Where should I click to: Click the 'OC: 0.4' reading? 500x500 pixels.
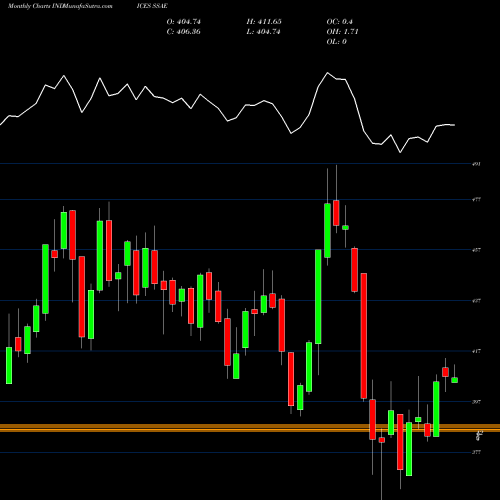coord(339,22)
